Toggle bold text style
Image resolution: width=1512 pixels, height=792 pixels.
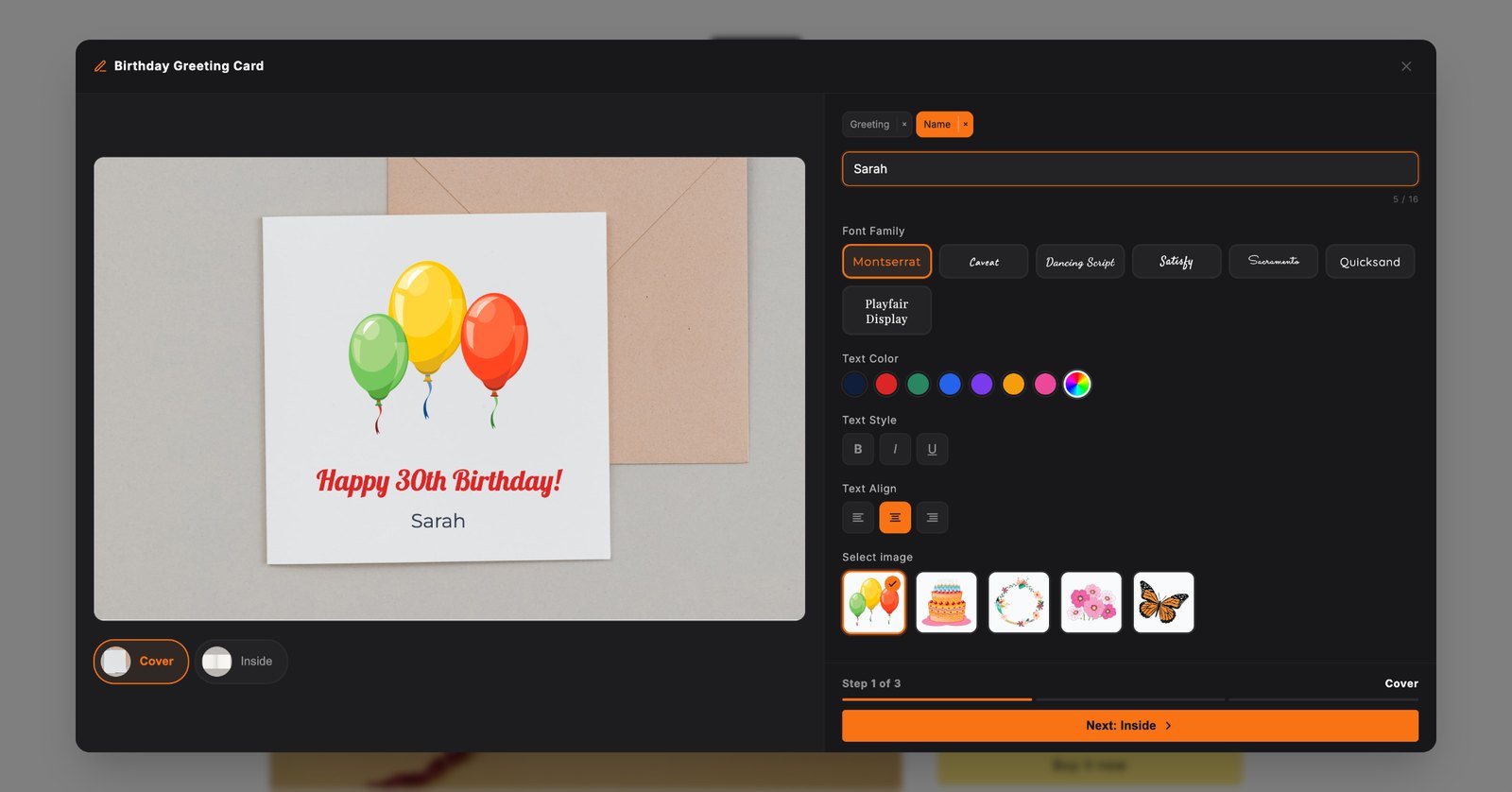click(858, 449)
